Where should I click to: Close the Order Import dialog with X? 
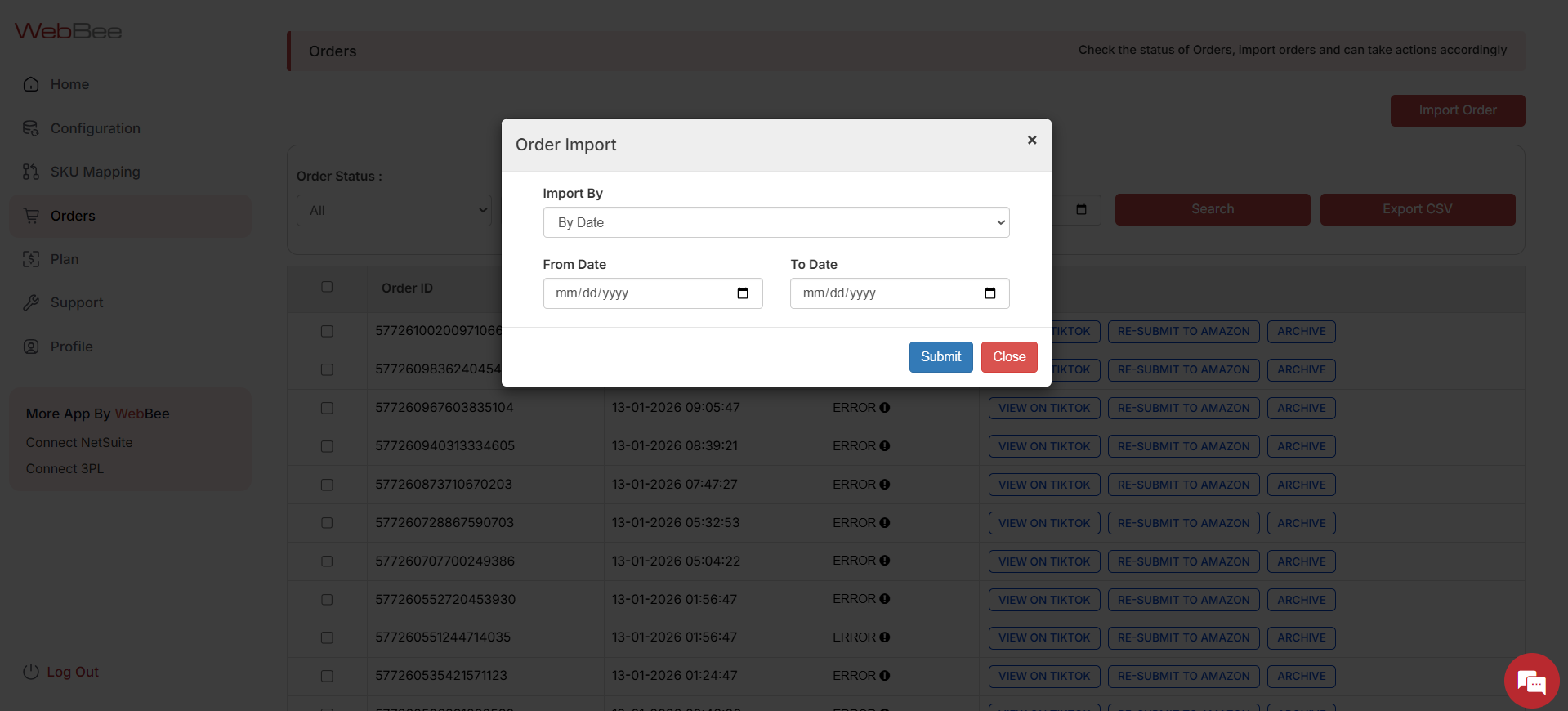pyautogui.click(x=1032, y=140)
